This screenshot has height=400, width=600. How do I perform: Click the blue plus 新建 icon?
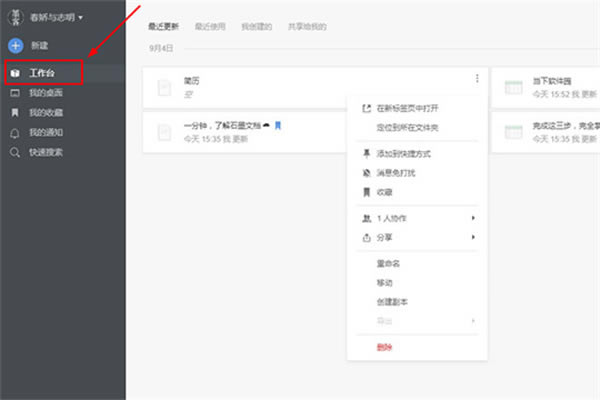[15, 45]
